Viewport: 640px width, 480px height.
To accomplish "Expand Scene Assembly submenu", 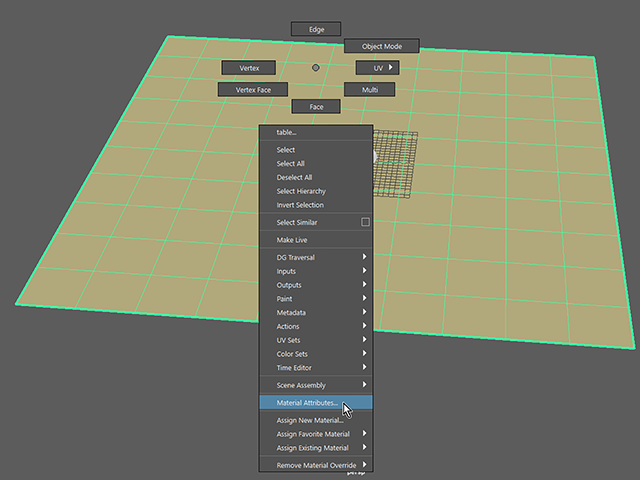I will (316, 385).
